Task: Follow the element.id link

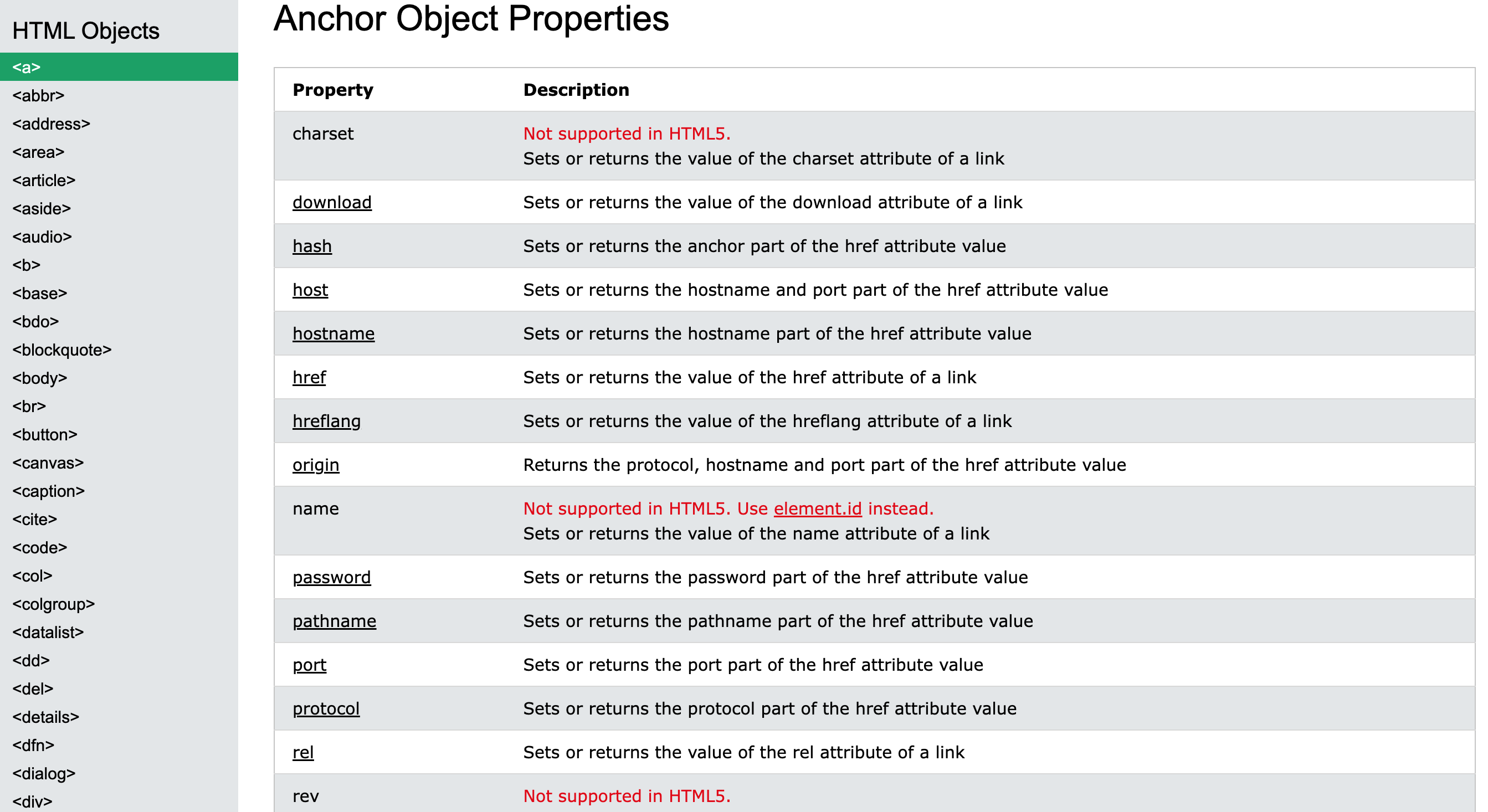Action: [817, 509]
